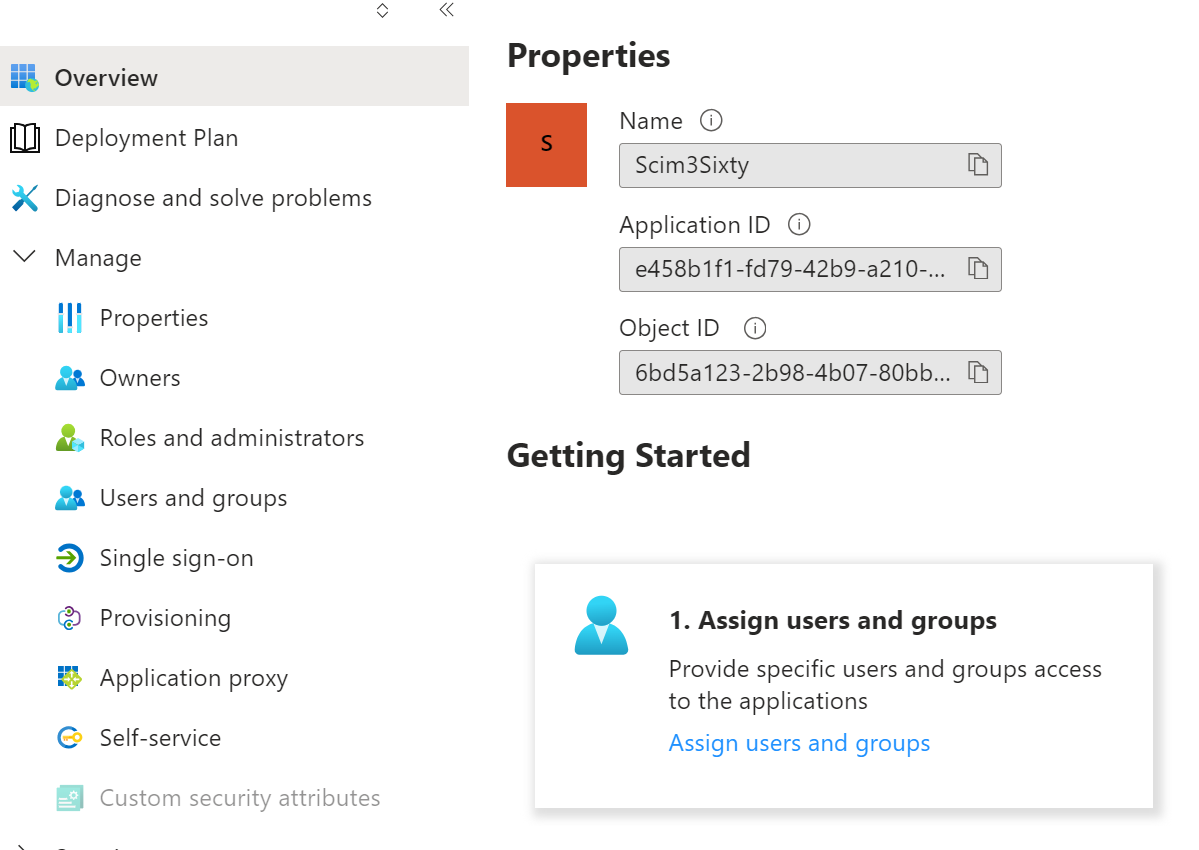
Task: Select Roles and administrators
Action: click(231, 438)
